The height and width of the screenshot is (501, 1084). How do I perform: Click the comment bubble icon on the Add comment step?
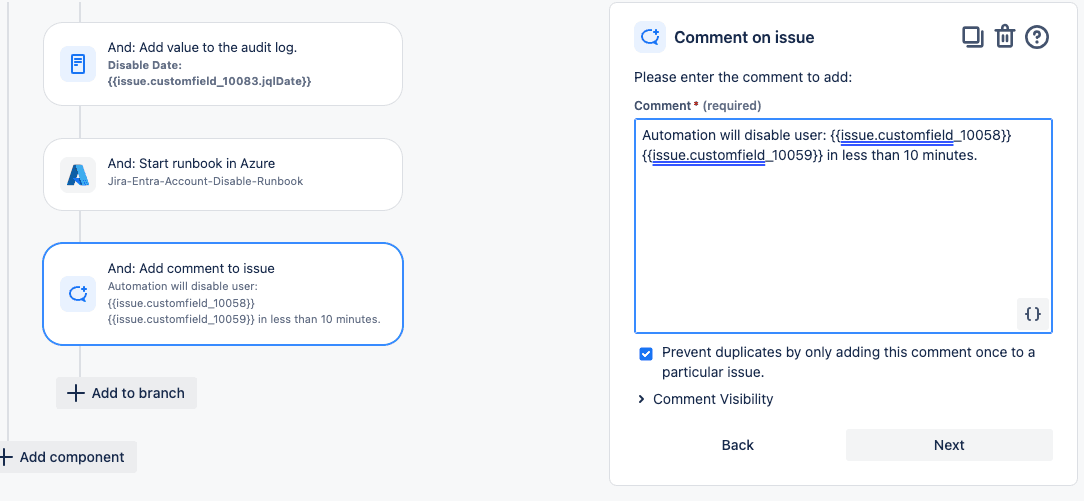point(78,294)
